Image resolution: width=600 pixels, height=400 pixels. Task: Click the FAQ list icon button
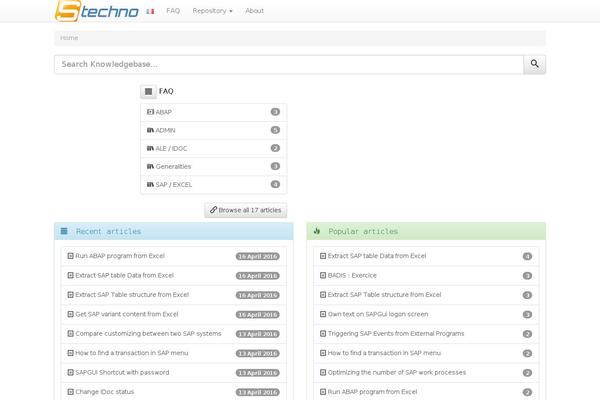tap(148, 91)
